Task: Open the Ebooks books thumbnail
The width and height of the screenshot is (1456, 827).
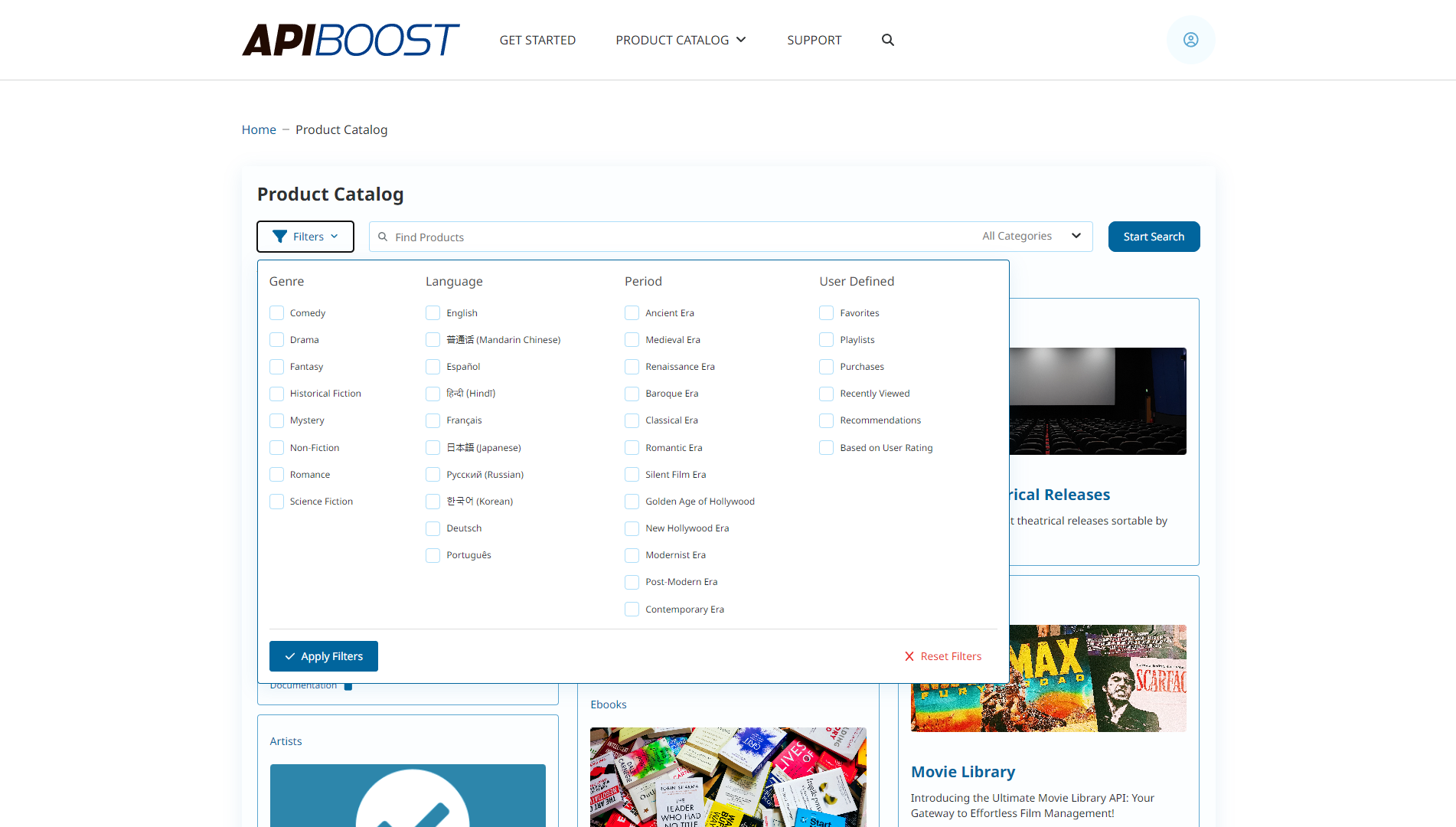Action: click(728, 777)
